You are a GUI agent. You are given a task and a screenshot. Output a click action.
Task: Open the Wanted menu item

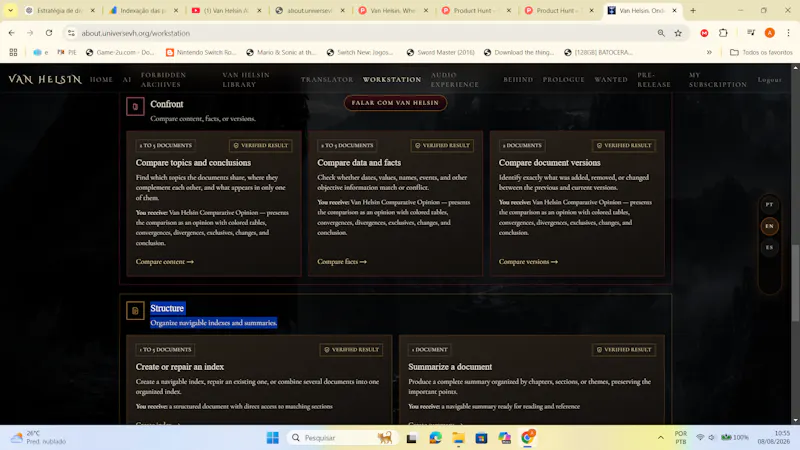tap(611, 80)
